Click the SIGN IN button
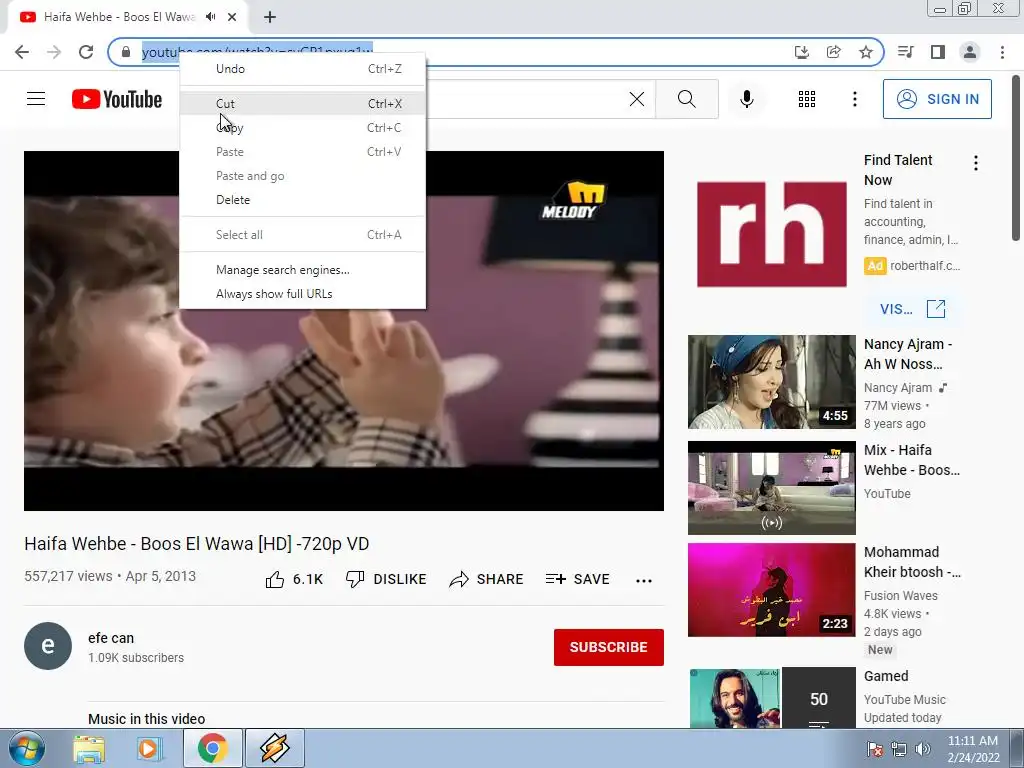Screen dimensions: 1024x768 [937, 99]
